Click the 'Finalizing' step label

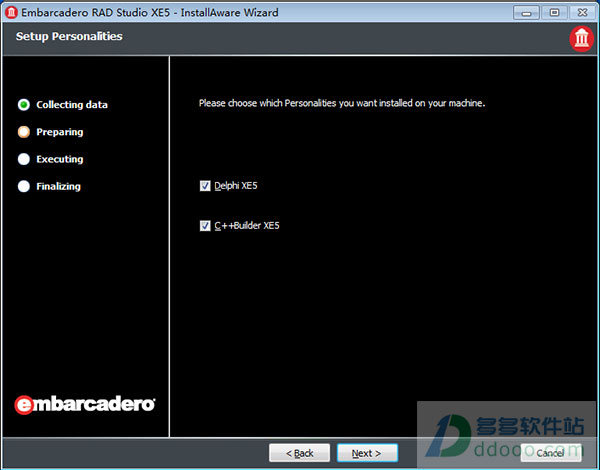coord(59,186)
